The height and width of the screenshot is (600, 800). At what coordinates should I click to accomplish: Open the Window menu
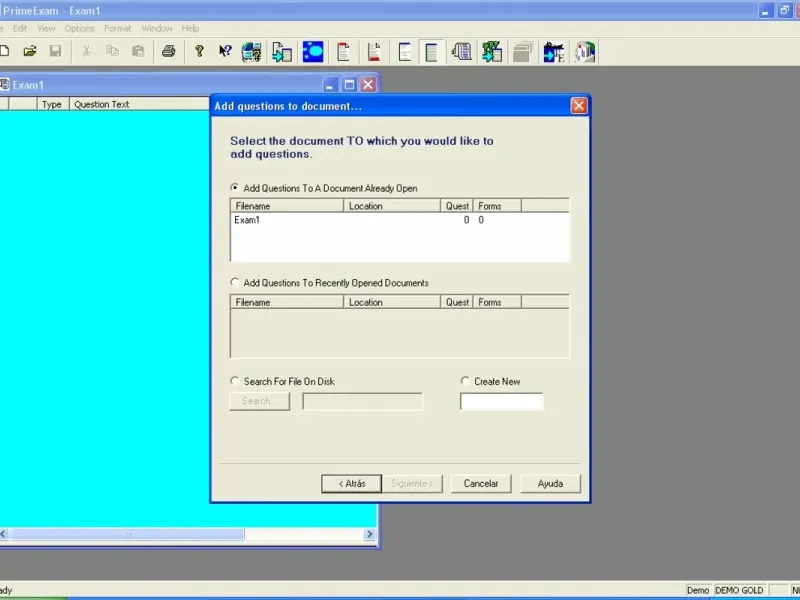click(157, 28)
